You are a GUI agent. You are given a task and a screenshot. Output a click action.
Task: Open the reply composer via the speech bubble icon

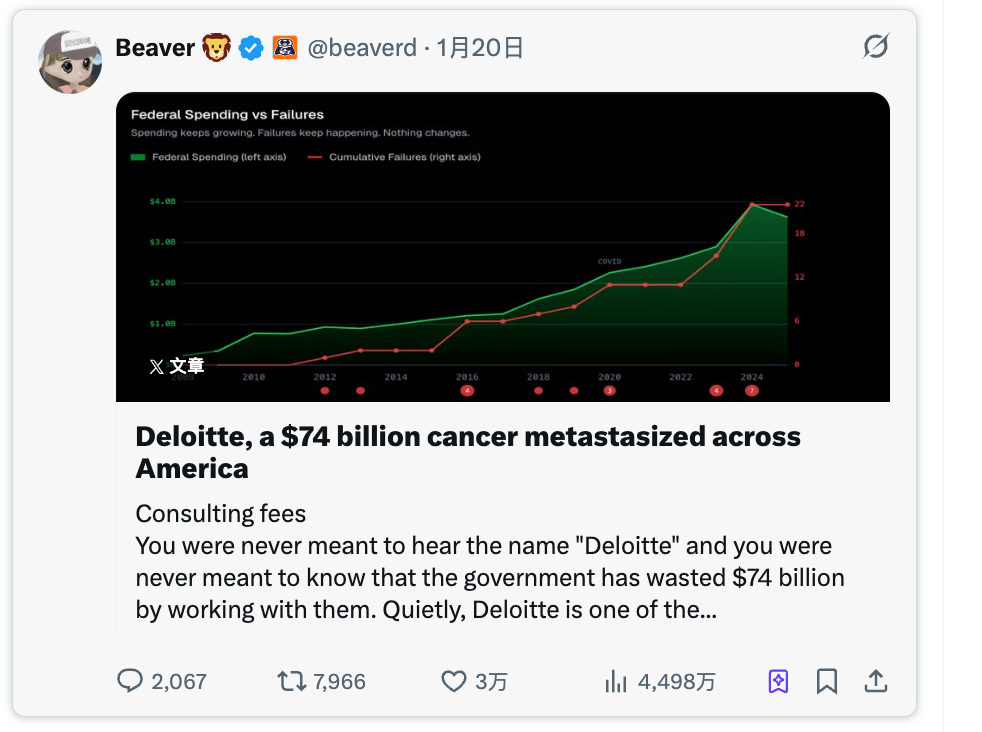coord(131,680)
